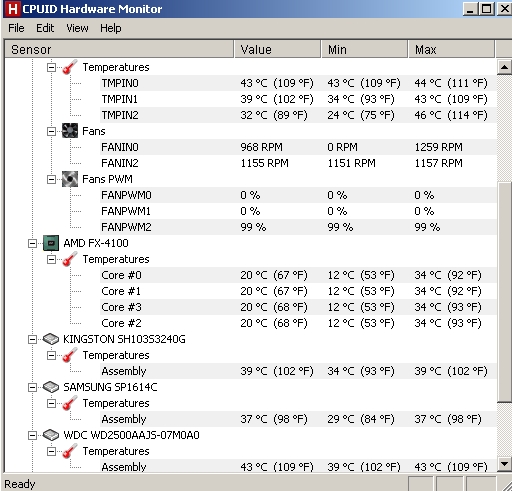Collapse the Fans PWM group

[x=51, y=179]
